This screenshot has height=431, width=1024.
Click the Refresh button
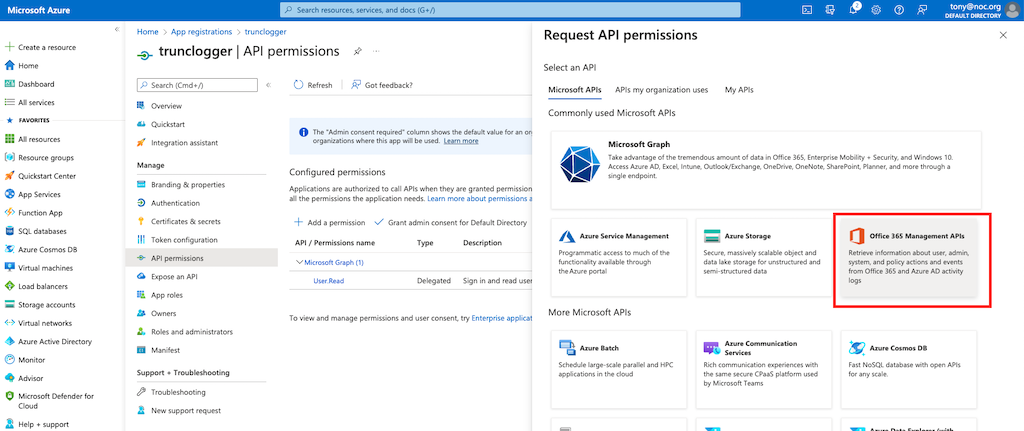pos(313,85)
